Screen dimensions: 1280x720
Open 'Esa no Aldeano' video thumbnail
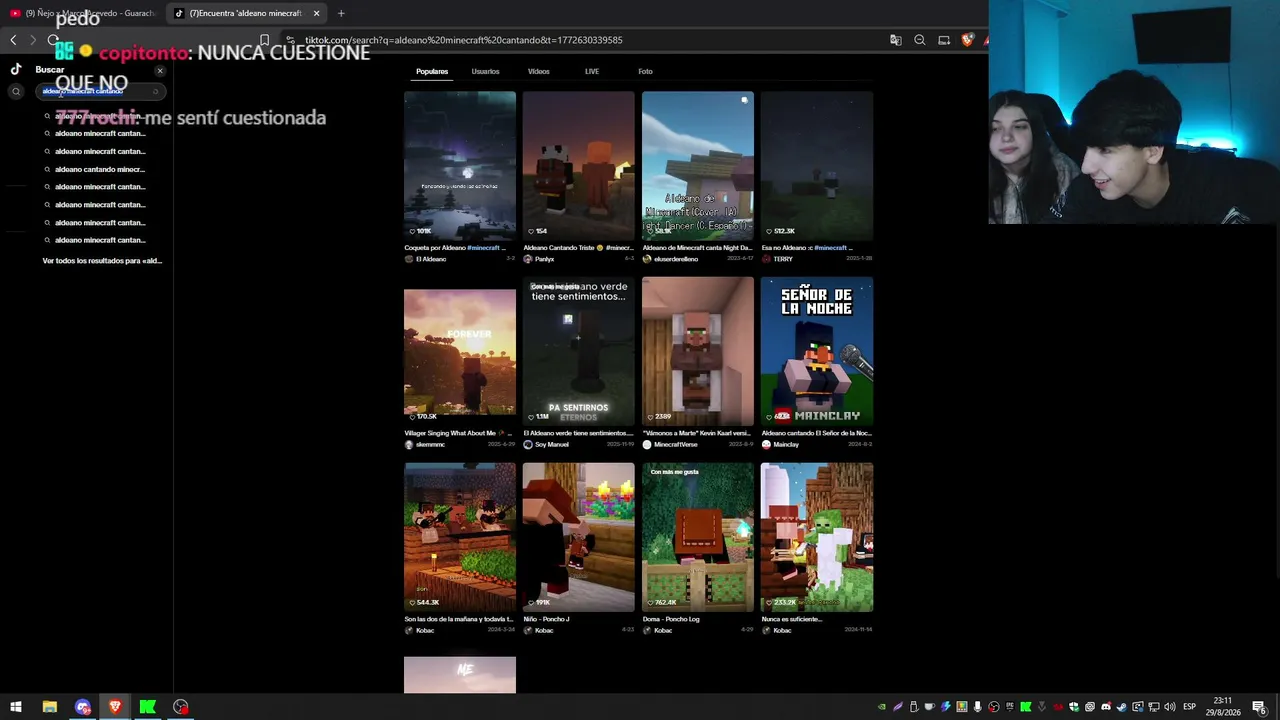click(x=817, y=166)
